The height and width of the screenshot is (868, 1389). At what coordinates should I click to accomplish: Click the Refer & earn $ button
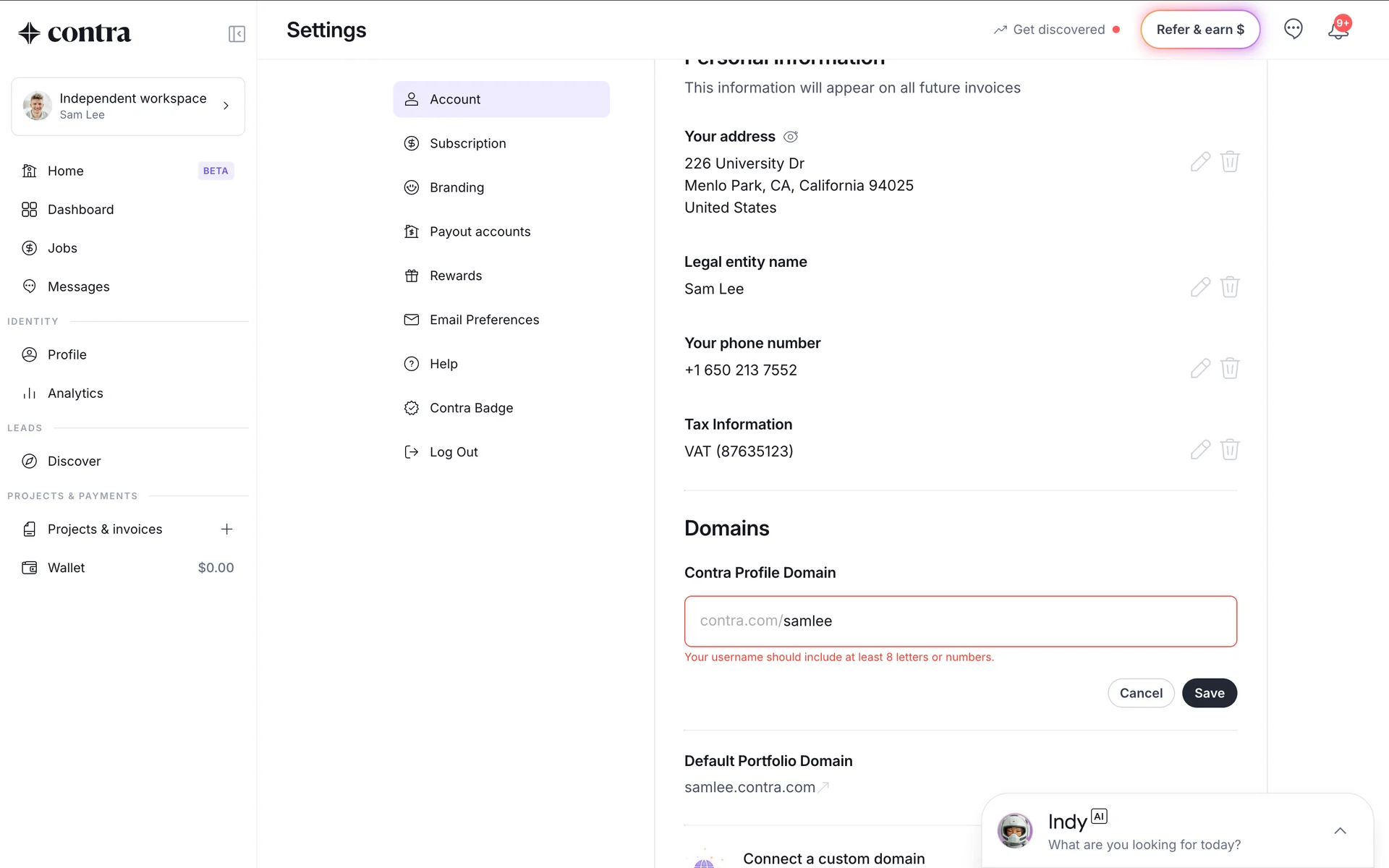(1199, 30)
